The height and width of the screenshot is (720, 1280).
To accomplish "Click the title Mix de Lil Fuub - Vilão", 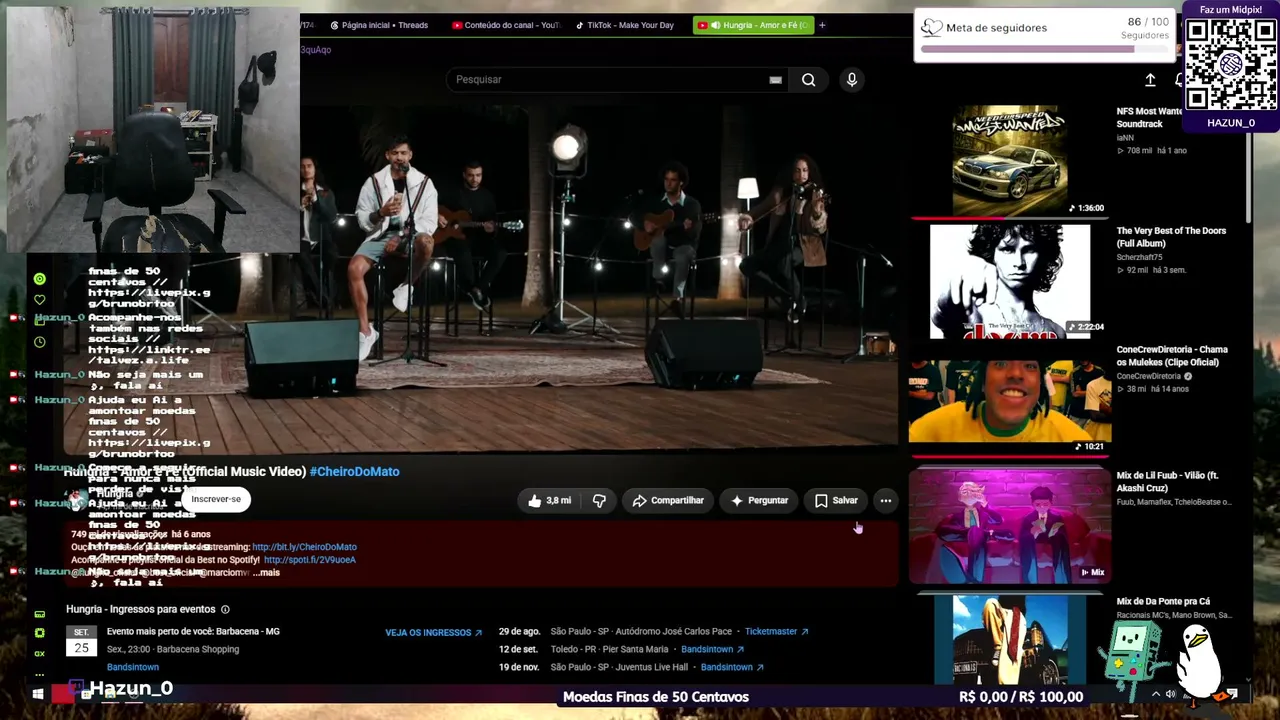I will 1168,482.
